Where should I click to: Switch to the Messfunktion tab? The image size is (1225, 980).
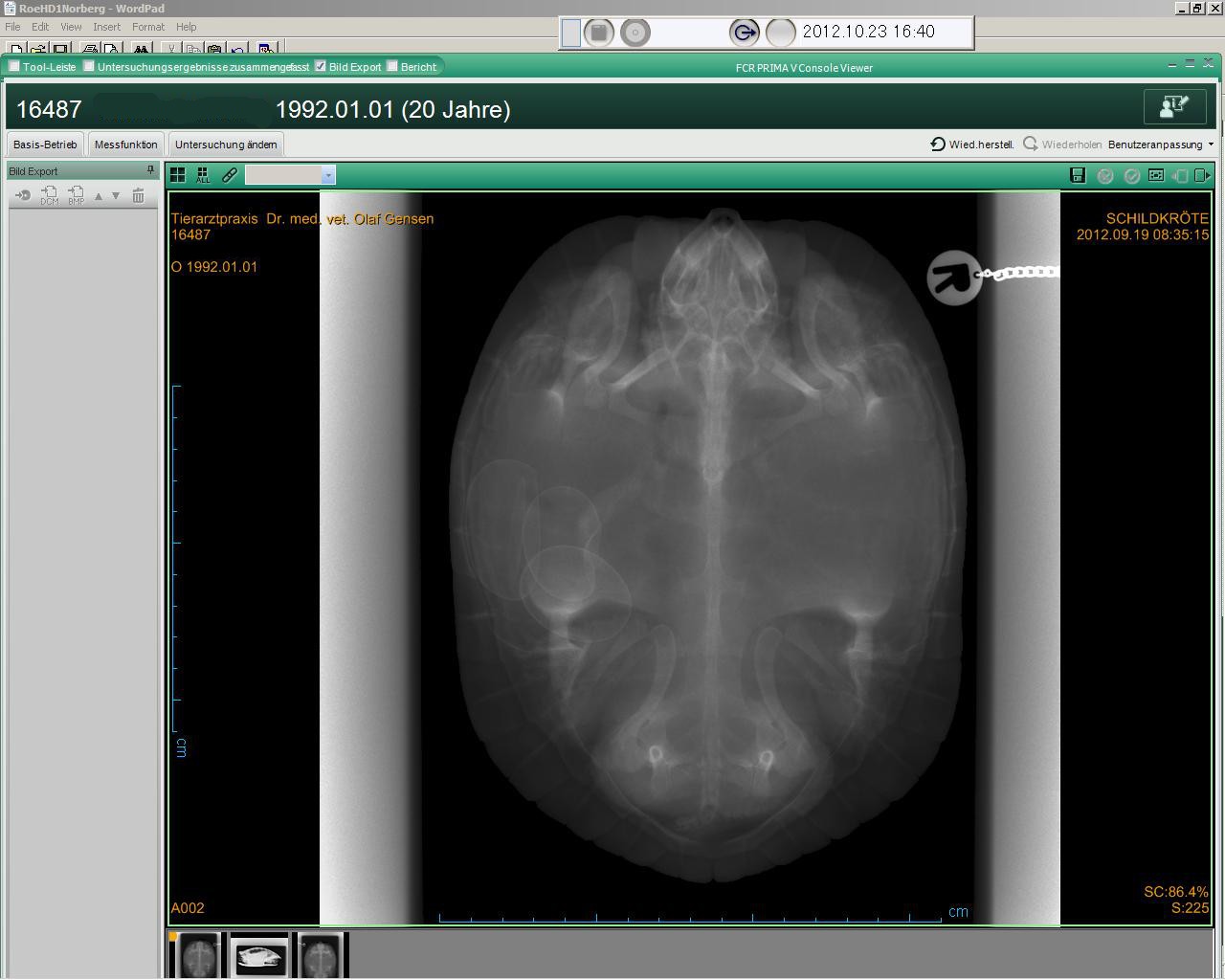pyautogui.click(x=125, y=145)
